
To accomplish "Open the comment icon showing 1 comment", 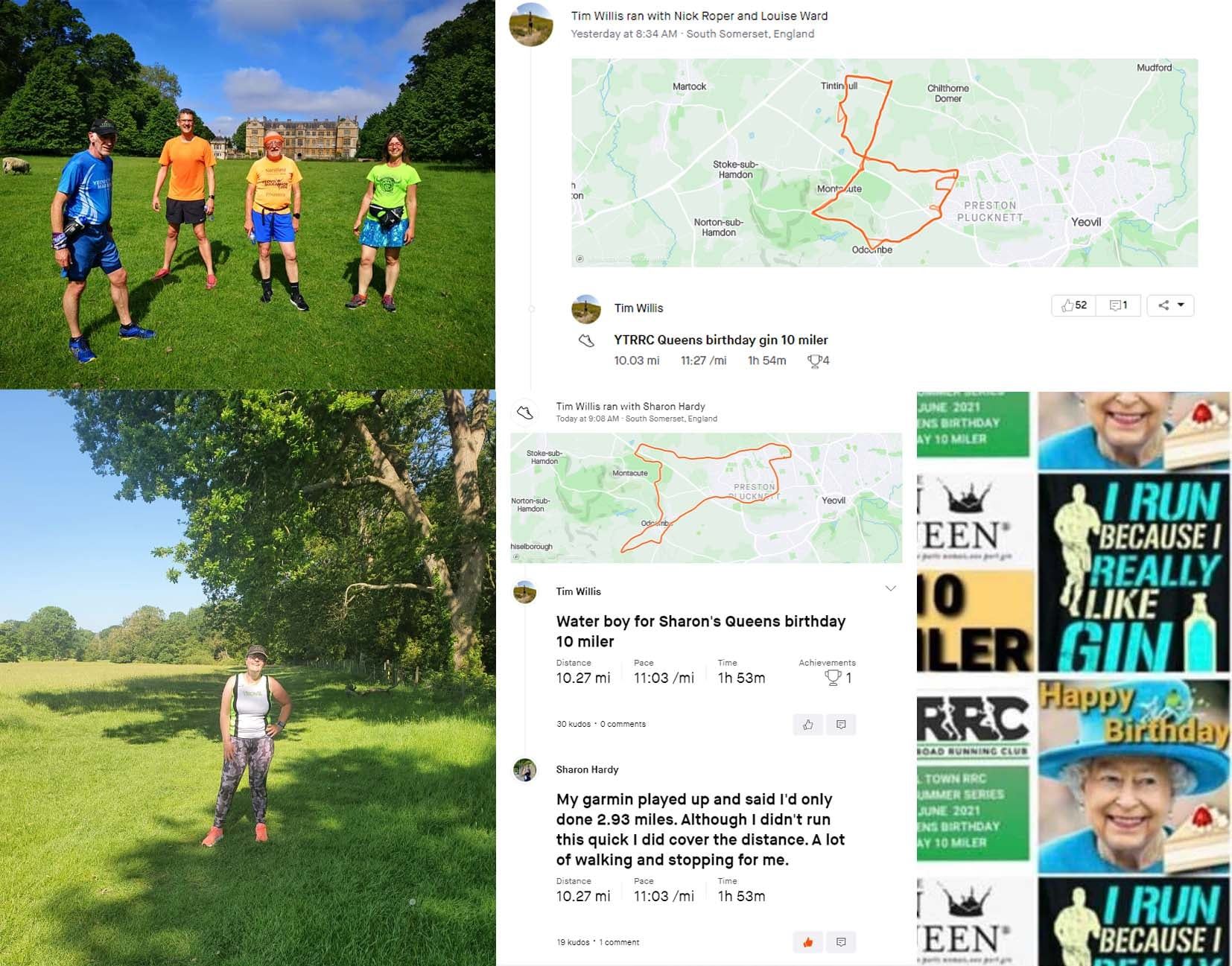I will 1118,305.
